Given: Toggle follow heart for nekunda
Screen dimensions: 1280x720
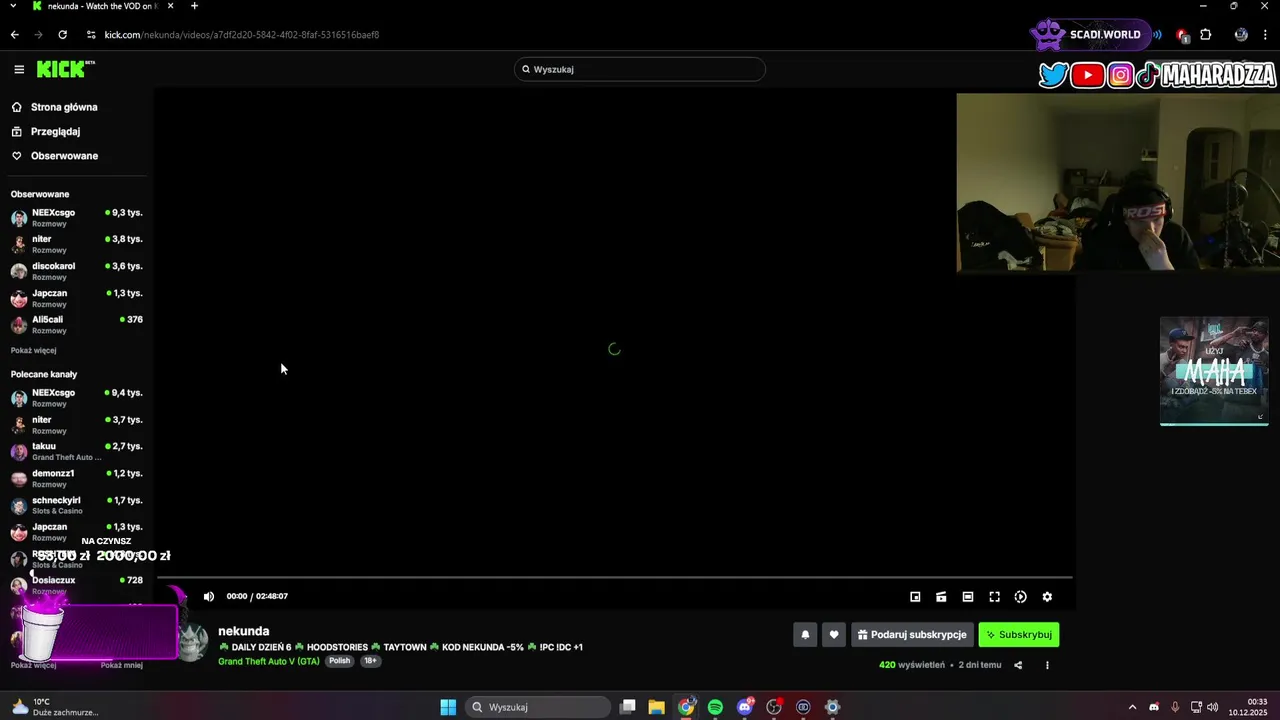Looking at the screenshot, I should coord(833,635).
